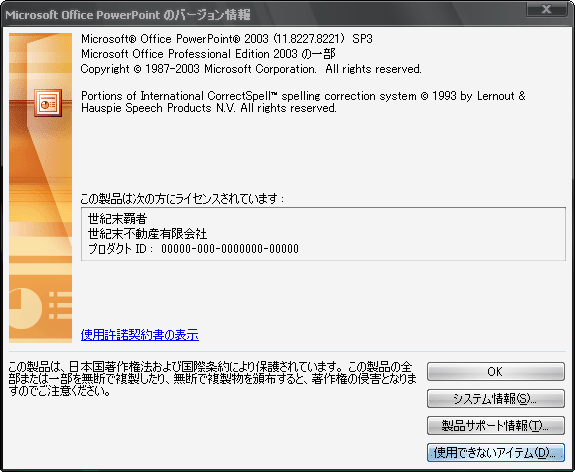575x472 pixels.
Task: Select the プロダクト ID number text
Action: pos(230,249)
